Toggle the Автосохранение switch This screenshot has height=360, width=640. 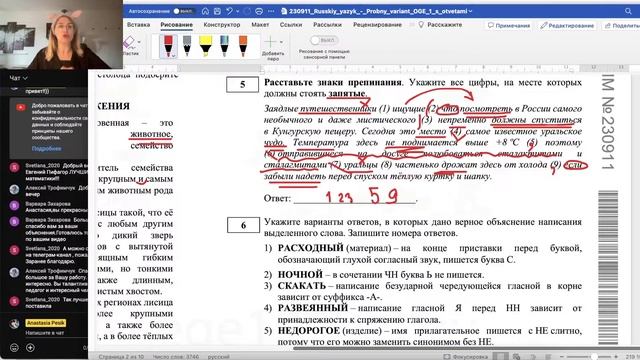click(x=183, y=11)
